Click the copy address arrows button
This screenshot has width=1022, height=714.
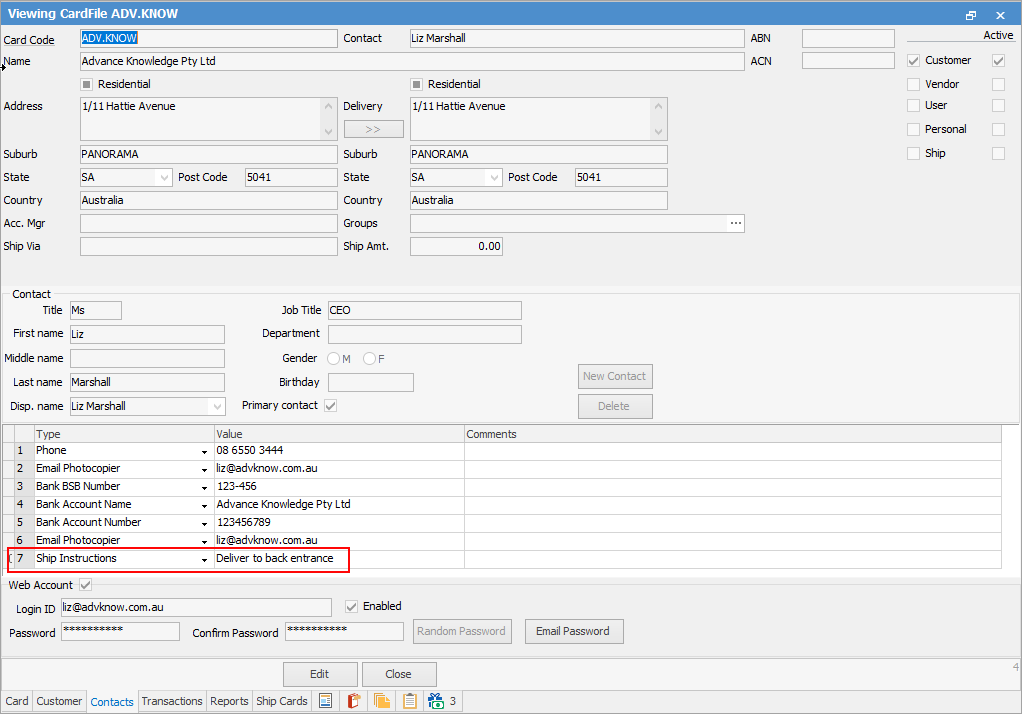[x=373, y=129]
